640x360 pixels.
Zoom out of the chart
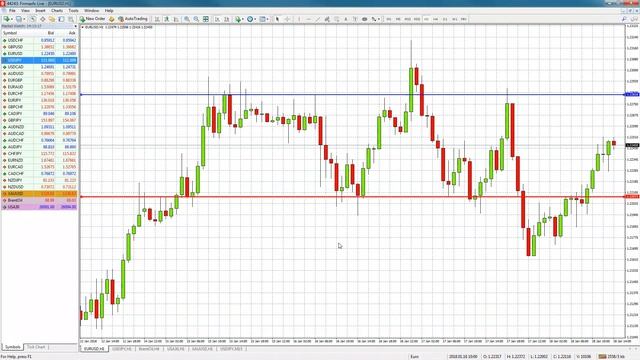pyautogui.click(x=196, y=19)
